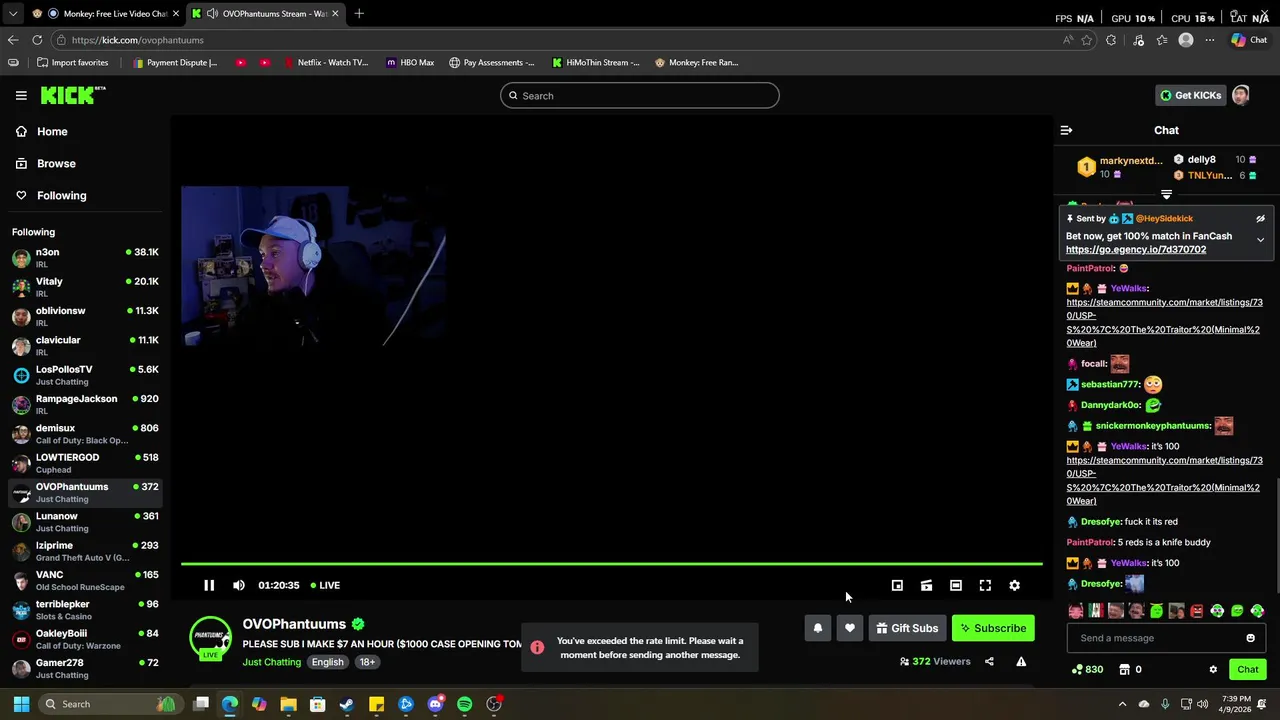Refresh the browser page

pos(37,40)
